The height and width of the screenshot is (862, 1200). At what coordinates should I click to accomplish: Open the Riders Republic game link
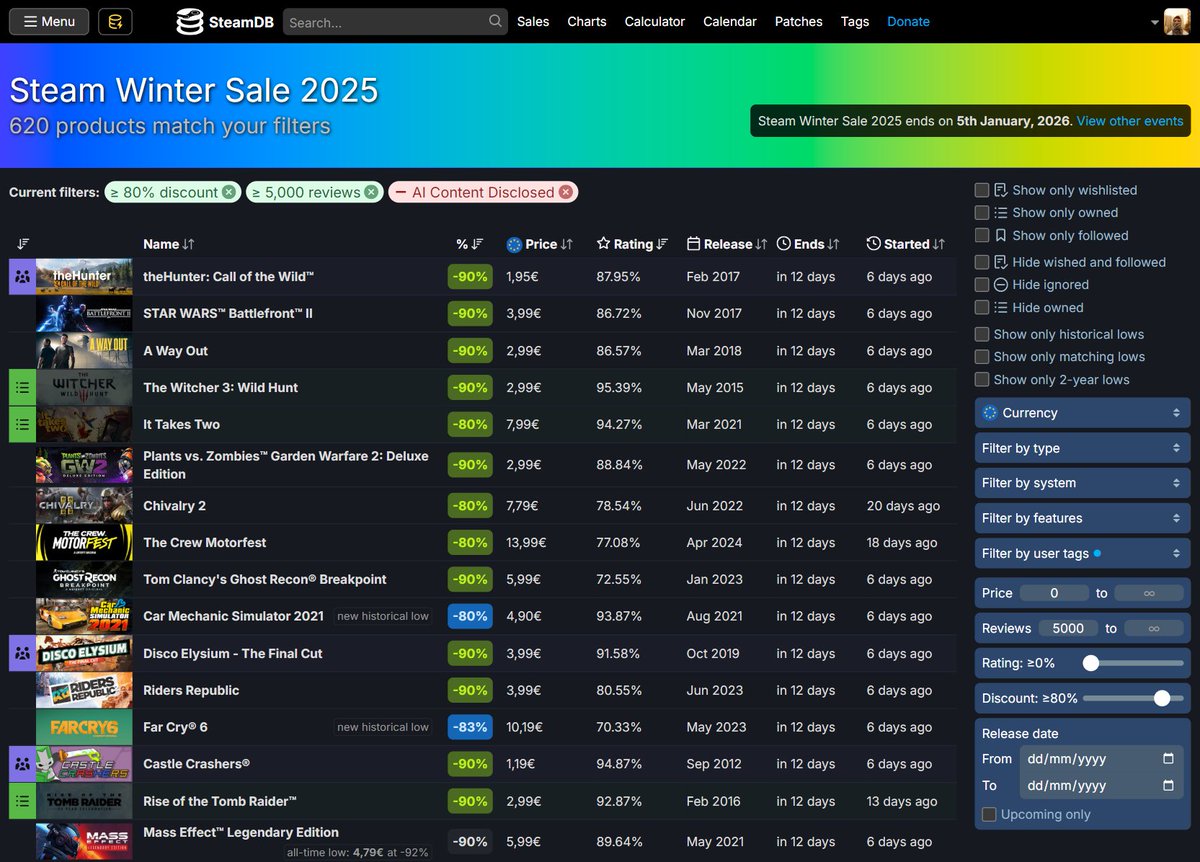[191, 690]
